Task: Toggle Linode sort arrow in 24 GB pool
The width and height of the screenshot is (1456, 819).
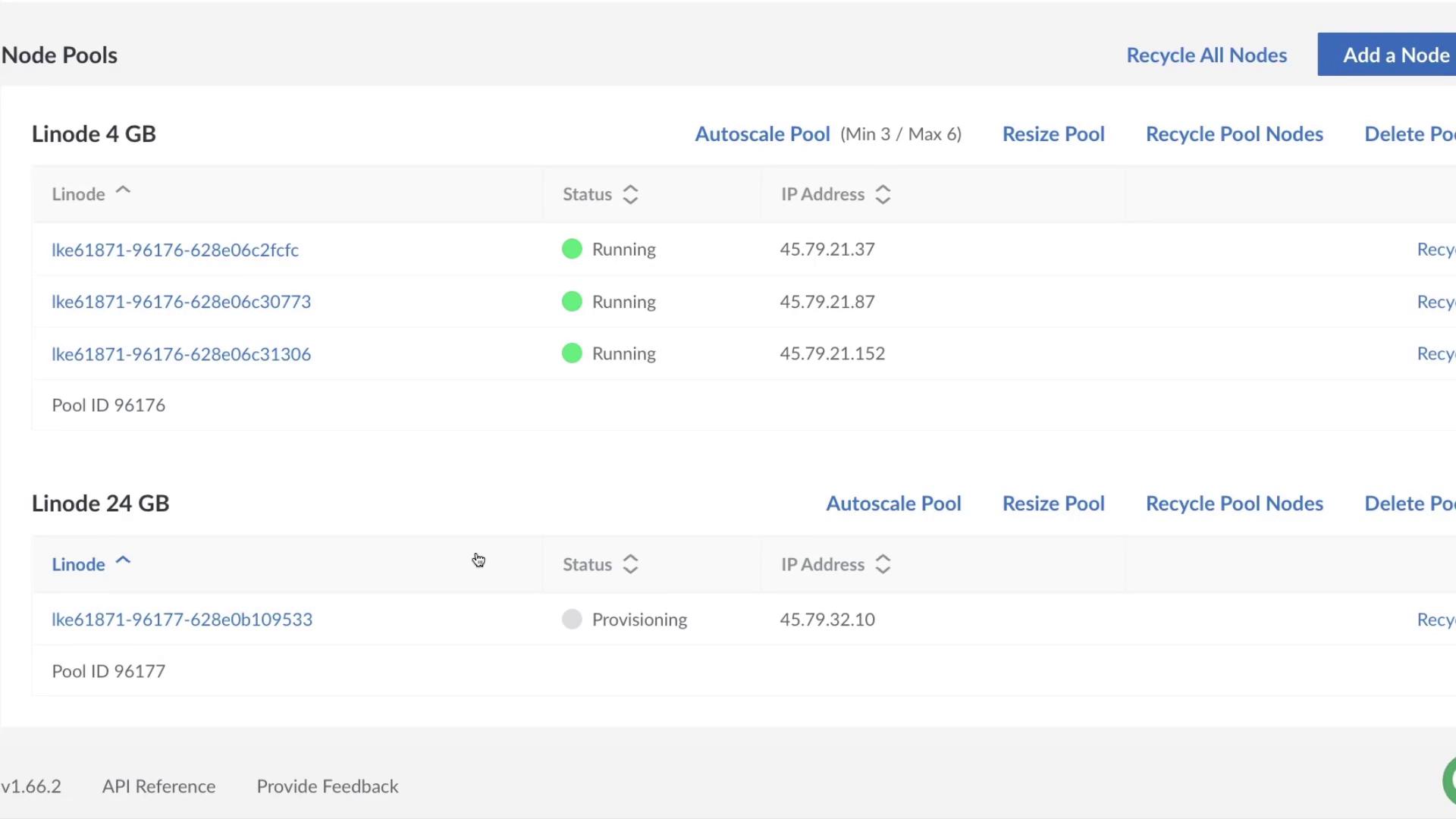Action: pyautogui.click(x=123, y=561)
